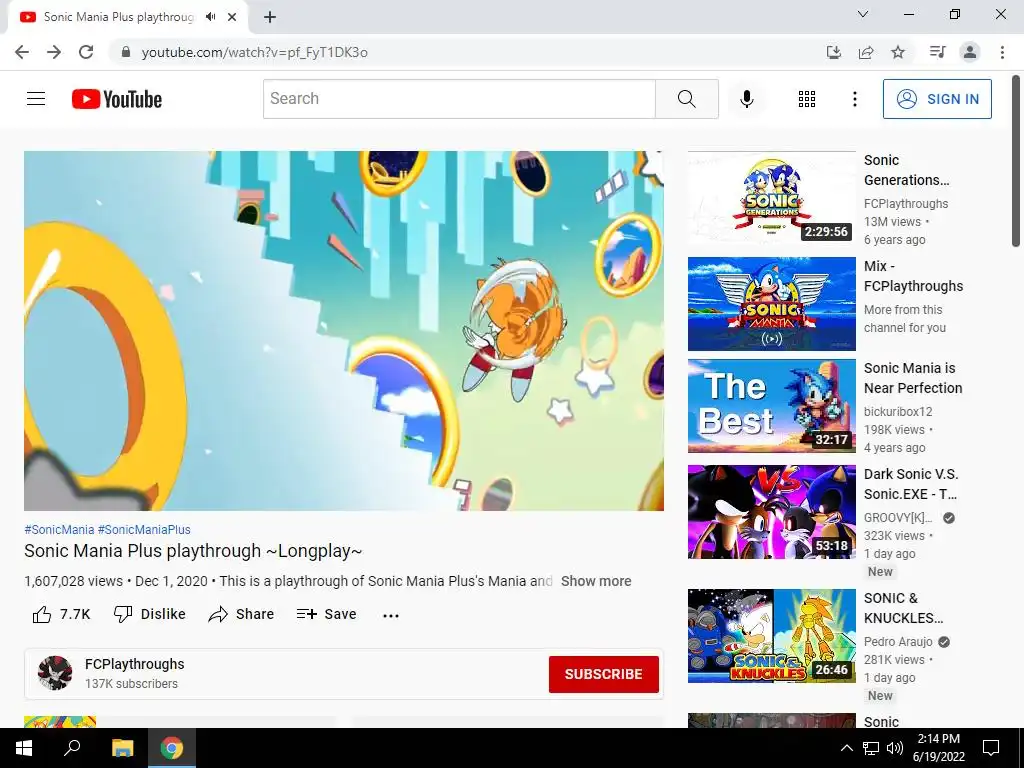1024x768 pixels.
Task: Reload the YouTube page
Action: coord(86,52)
